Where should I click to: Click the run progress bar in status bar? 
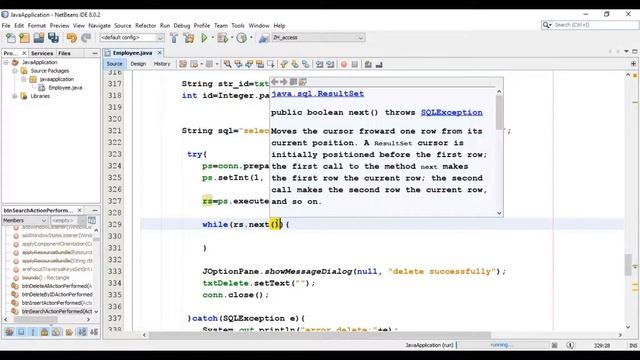(x=502, y=345)
